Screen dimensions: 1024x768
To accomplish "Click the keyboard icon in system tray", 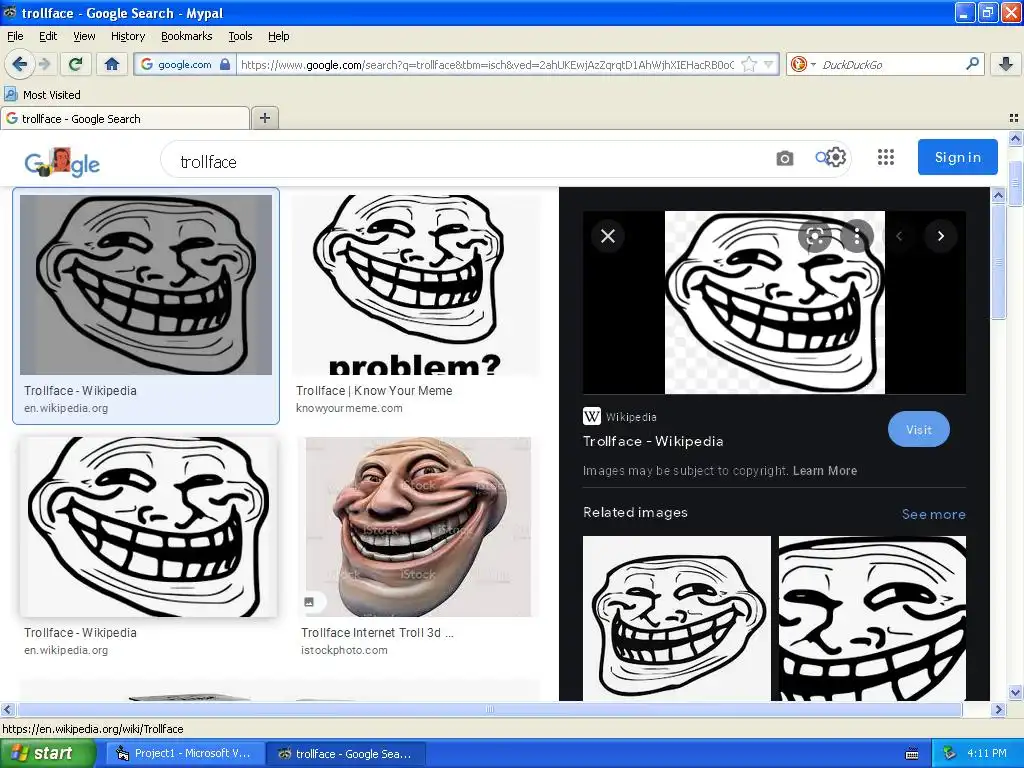I will click(912, 754).
